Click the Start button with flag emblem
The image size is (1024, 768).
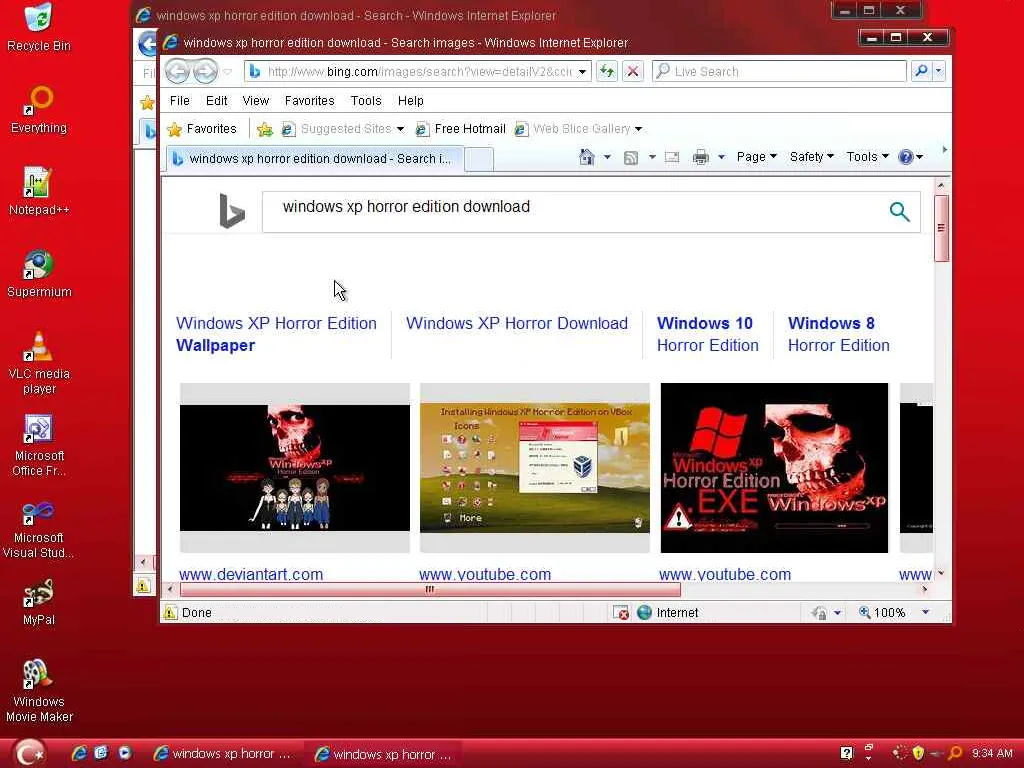pyautogui.click(x=30, y=753)
